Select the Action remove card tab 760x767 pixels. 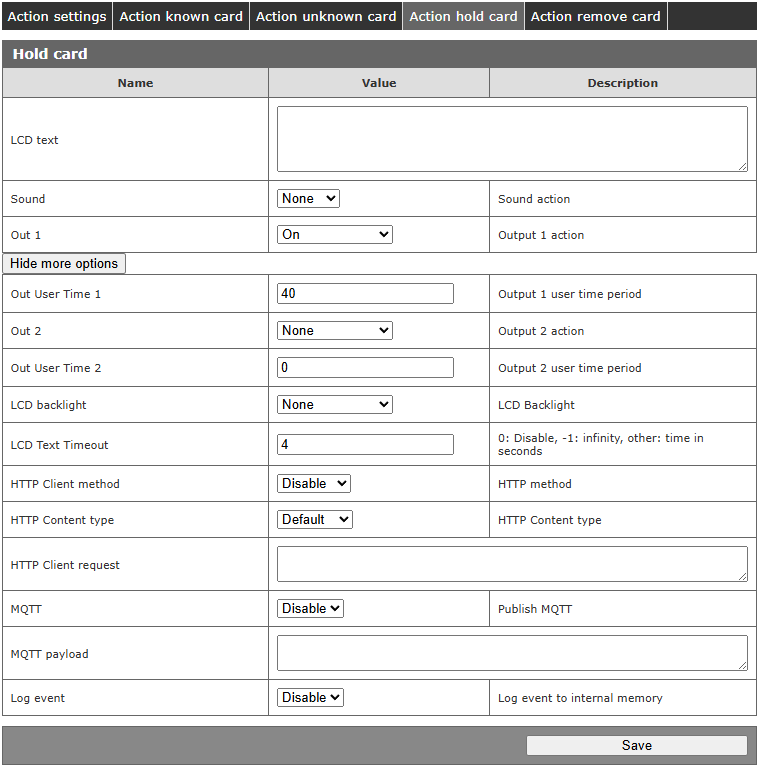(595, 16)
